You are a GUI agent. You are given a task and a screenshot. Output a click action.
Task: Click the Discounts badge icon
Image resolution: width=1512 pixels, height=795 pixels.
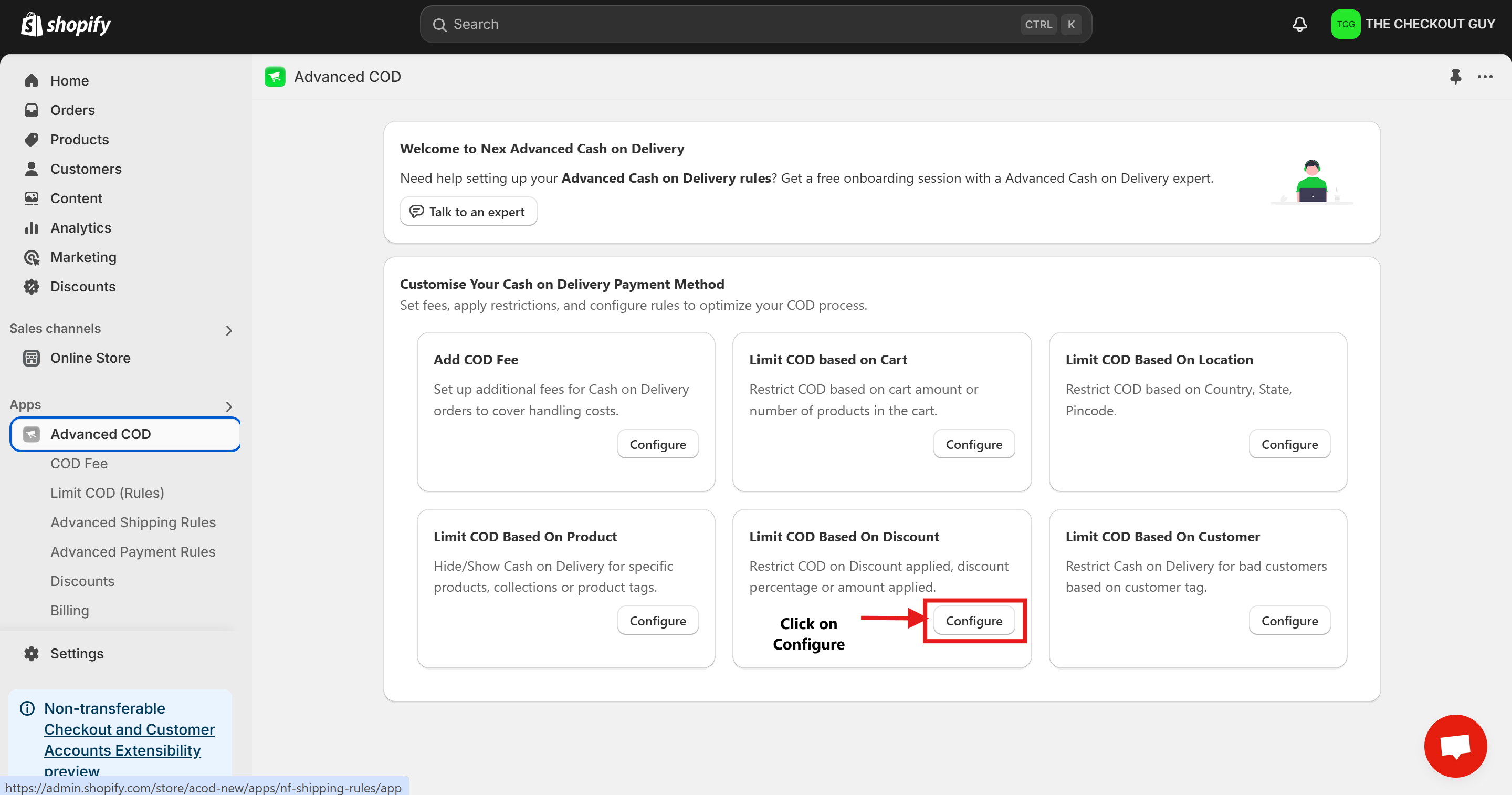[x=31, y=287]
